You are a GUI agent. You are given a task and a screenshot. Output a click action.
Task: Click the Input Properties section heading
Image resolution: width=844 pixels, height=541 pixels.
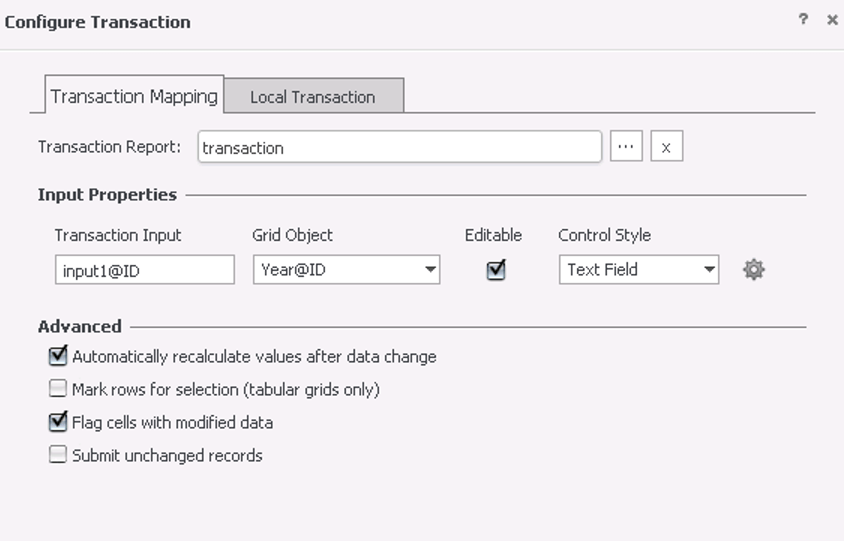coord(107,195)
